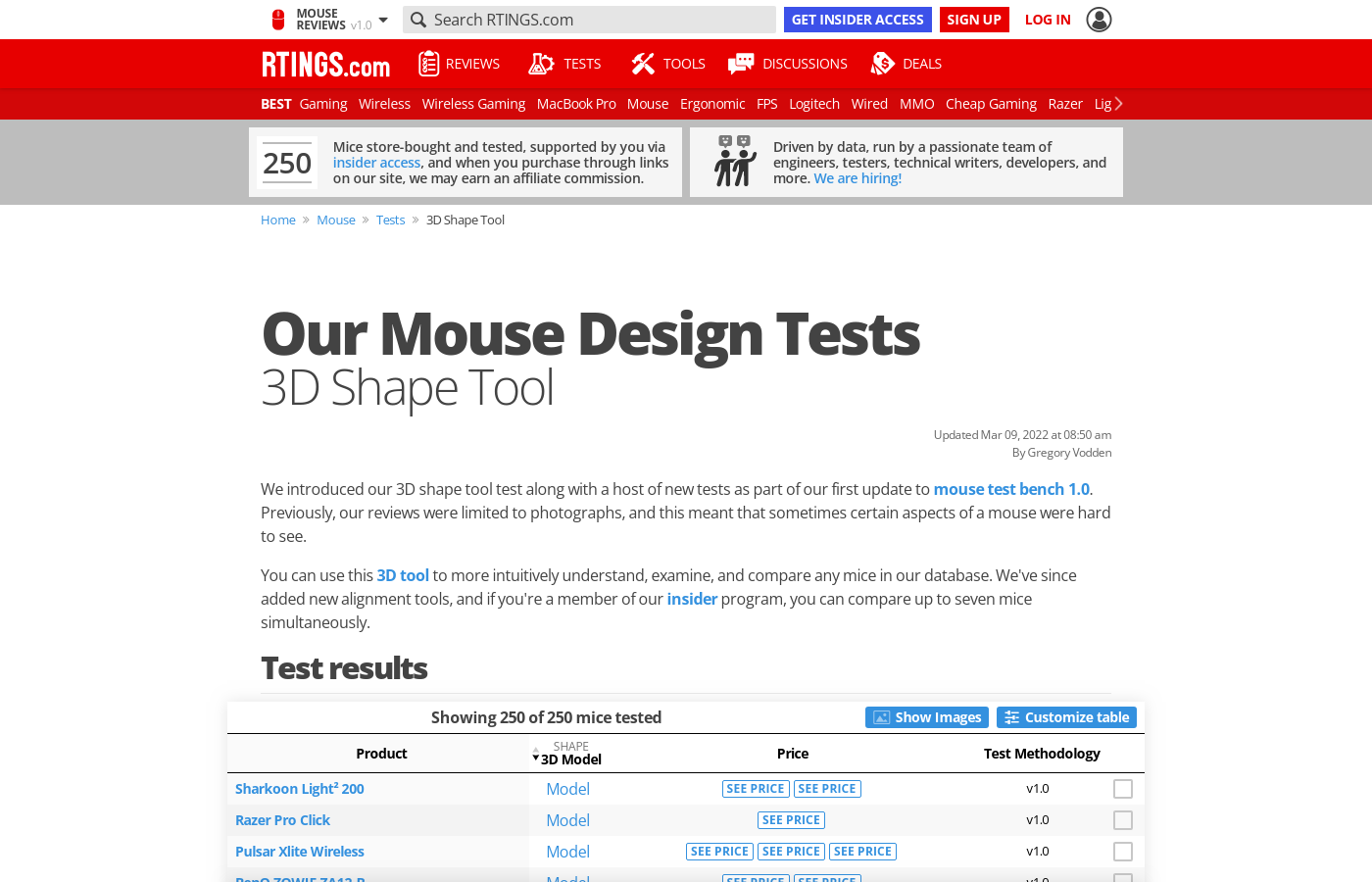
Task: Open the Sharkoon Light² 200 product link
Action: point(300,789)
